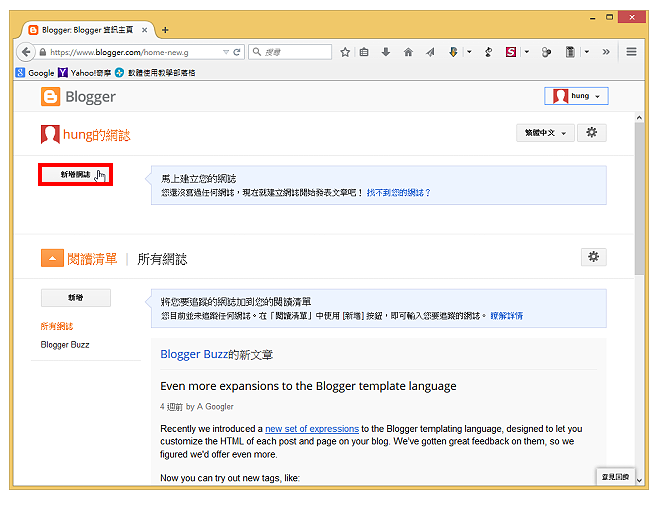Open blog settings gear near the language selector
This screenshot has height=505, width=661.
point(591,133)
